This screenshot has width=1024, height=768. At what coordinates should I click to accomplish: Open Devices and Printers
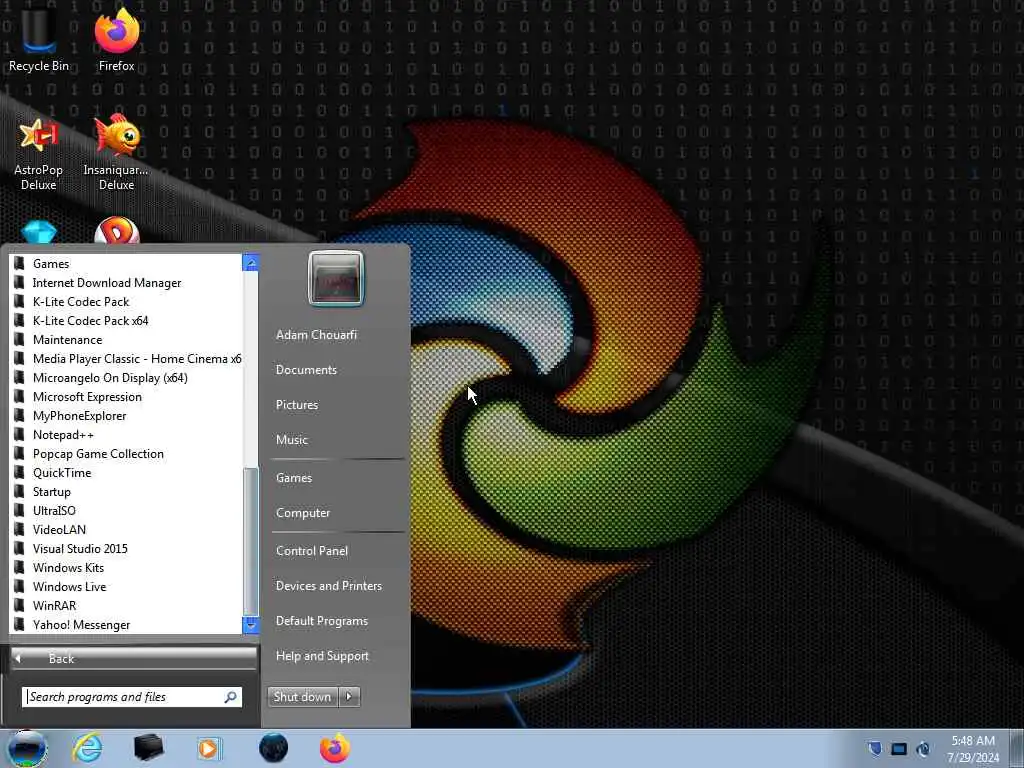(329, 586)
